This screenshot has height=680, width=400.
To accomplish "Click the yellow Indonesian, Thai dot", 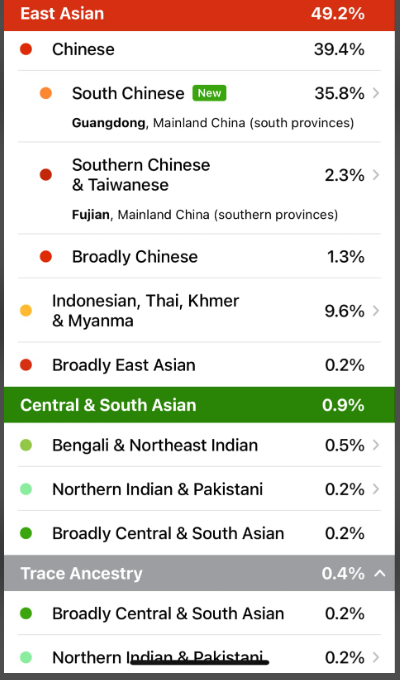I will click(x=26, y=311).
